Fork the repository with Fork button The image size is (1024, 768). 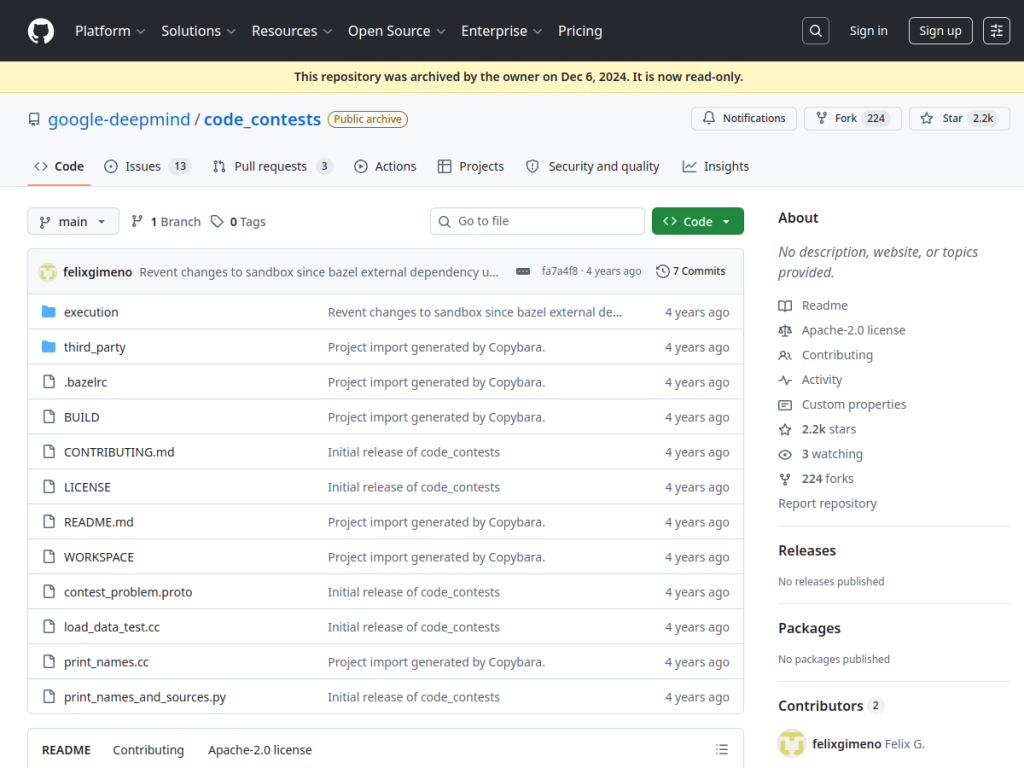(852, 118)
